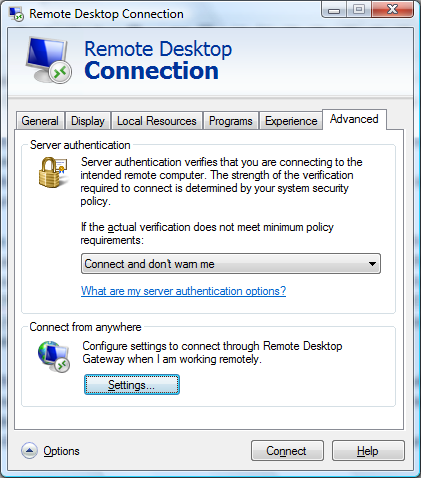The image size is (421, 478).
Task: Collapse options using the round arrow icon
Action: coord(29,451)
